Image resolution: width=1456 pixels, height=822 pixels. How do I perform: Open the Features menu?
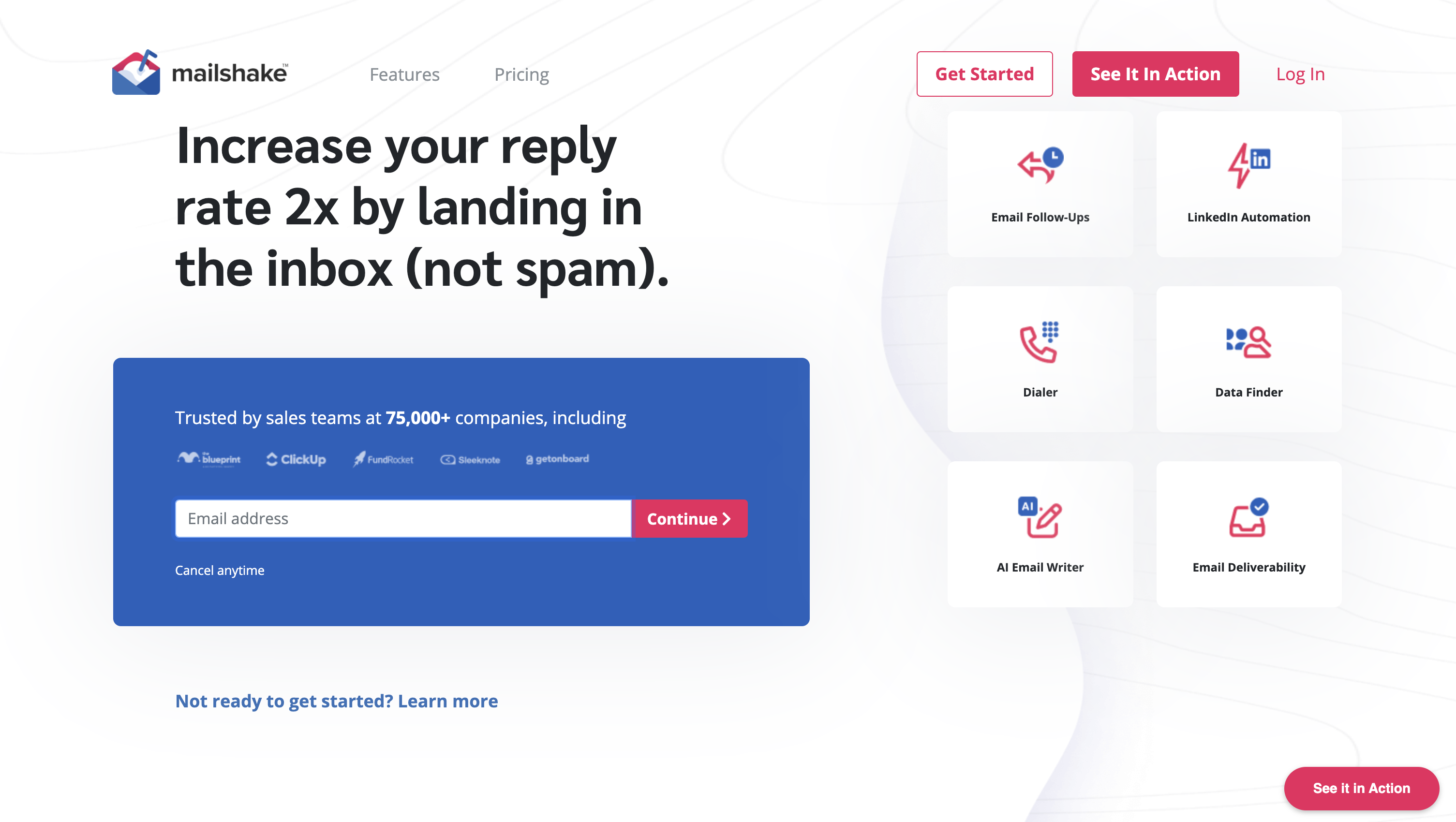click(x=404, y=73)
